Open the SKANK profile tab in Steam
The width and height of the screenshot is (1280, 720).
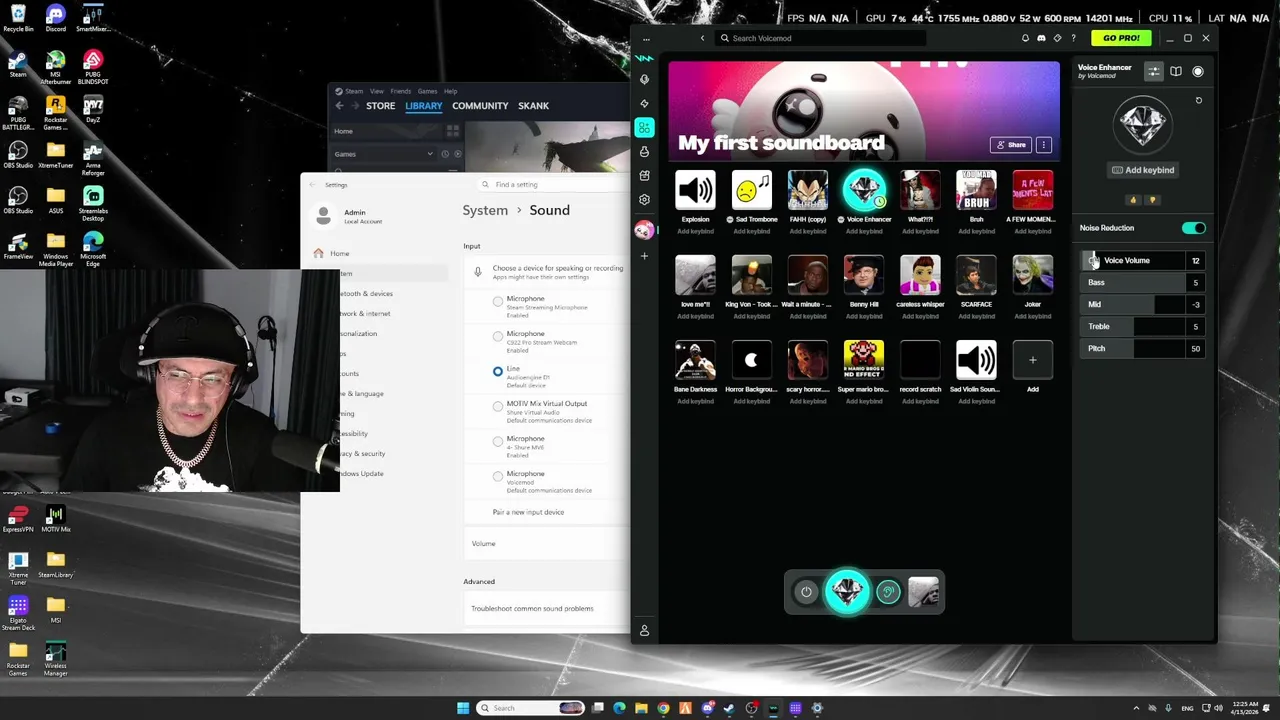[x=533, y=105]
